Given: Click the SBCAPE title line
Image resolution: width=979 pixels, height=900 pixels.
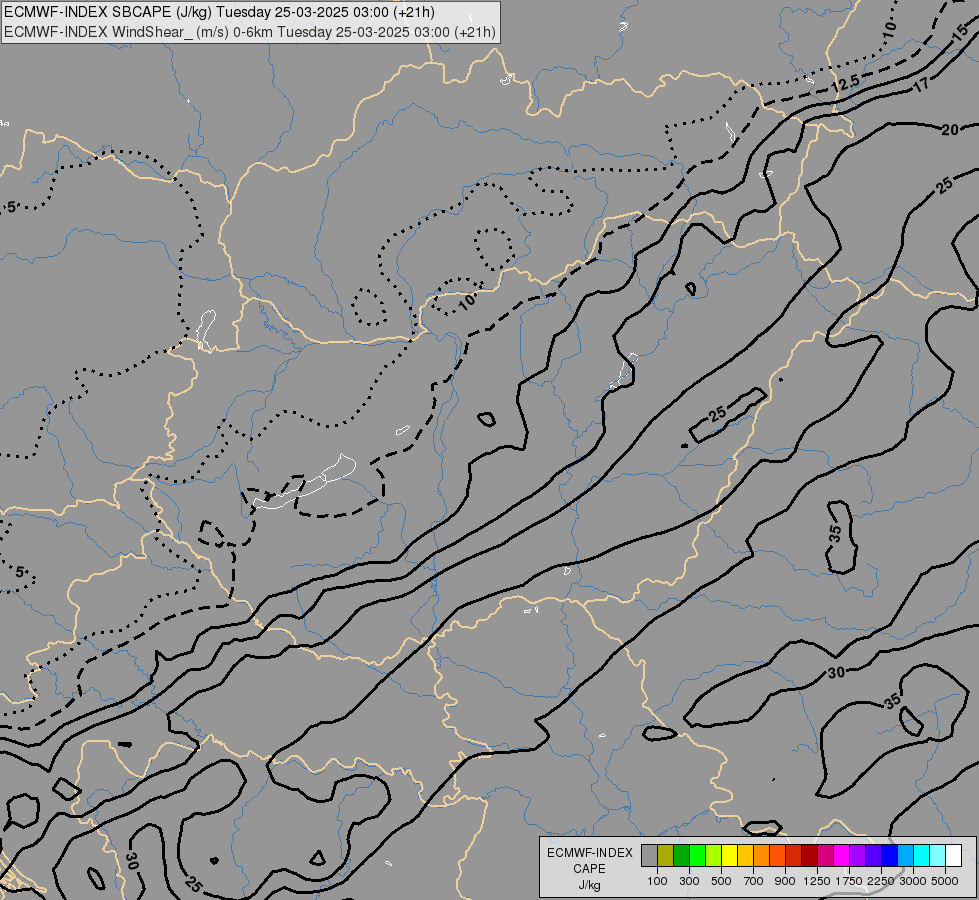Looking at the screenshot, I should tap(219, 12).
